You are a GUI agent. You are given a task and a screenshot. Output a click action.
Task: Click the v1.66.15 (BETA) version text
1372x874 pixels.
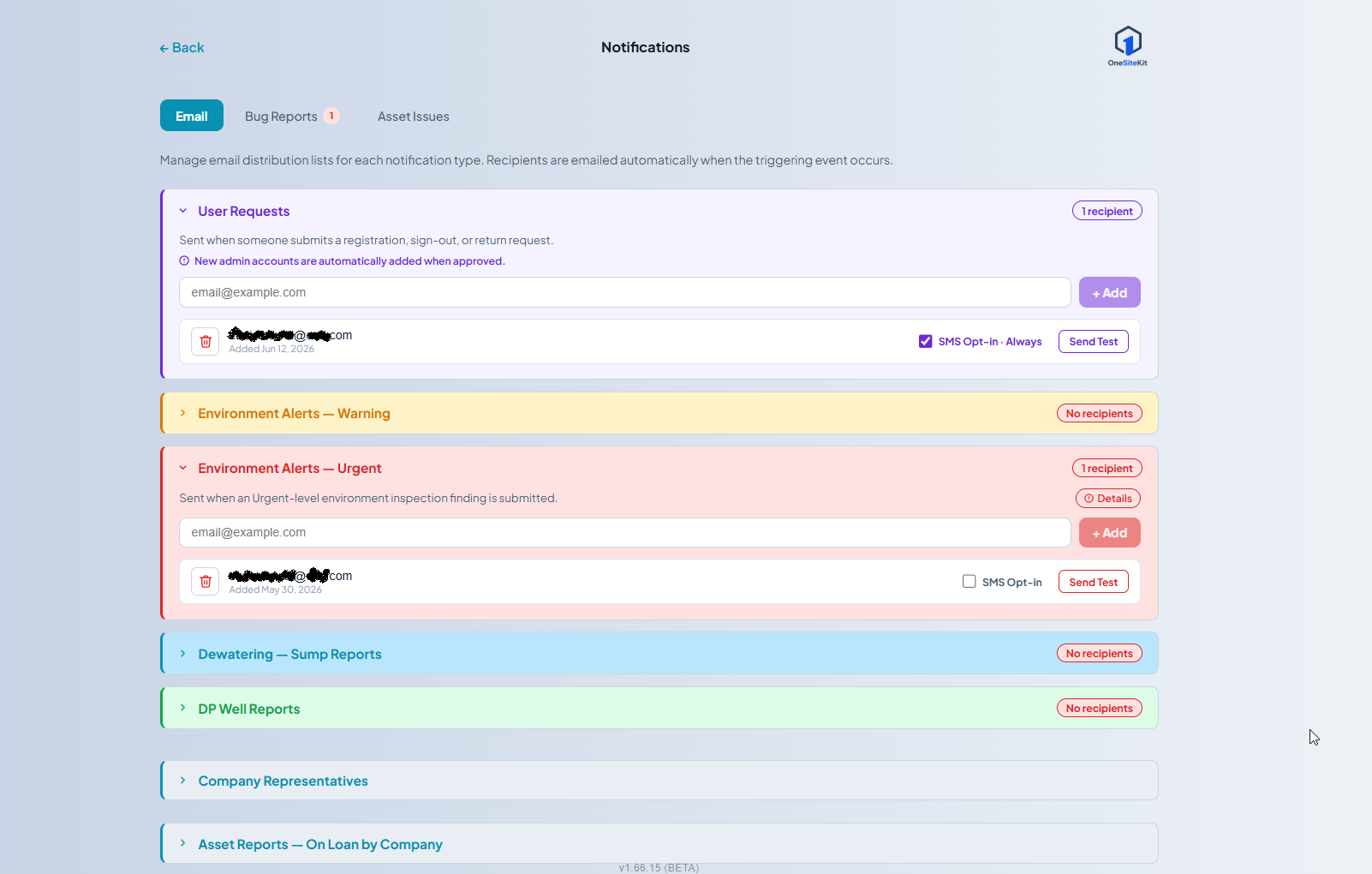tap(659, 868)
